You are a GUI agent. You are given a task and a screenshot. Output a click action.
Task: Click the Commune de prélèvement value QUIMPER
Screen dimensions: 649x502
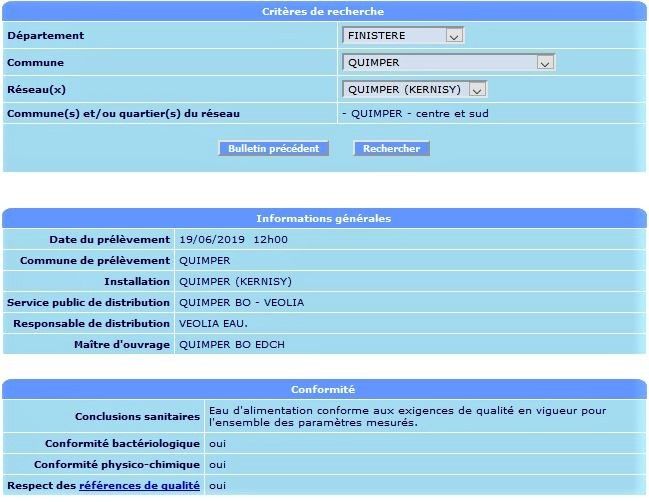point(204,261)
